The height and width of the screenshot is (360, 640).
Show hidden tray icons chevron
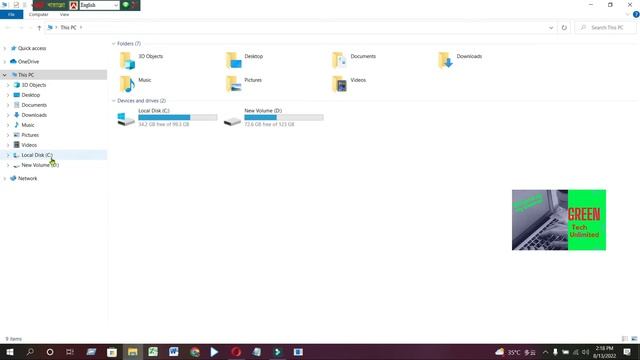pos(545,352)
